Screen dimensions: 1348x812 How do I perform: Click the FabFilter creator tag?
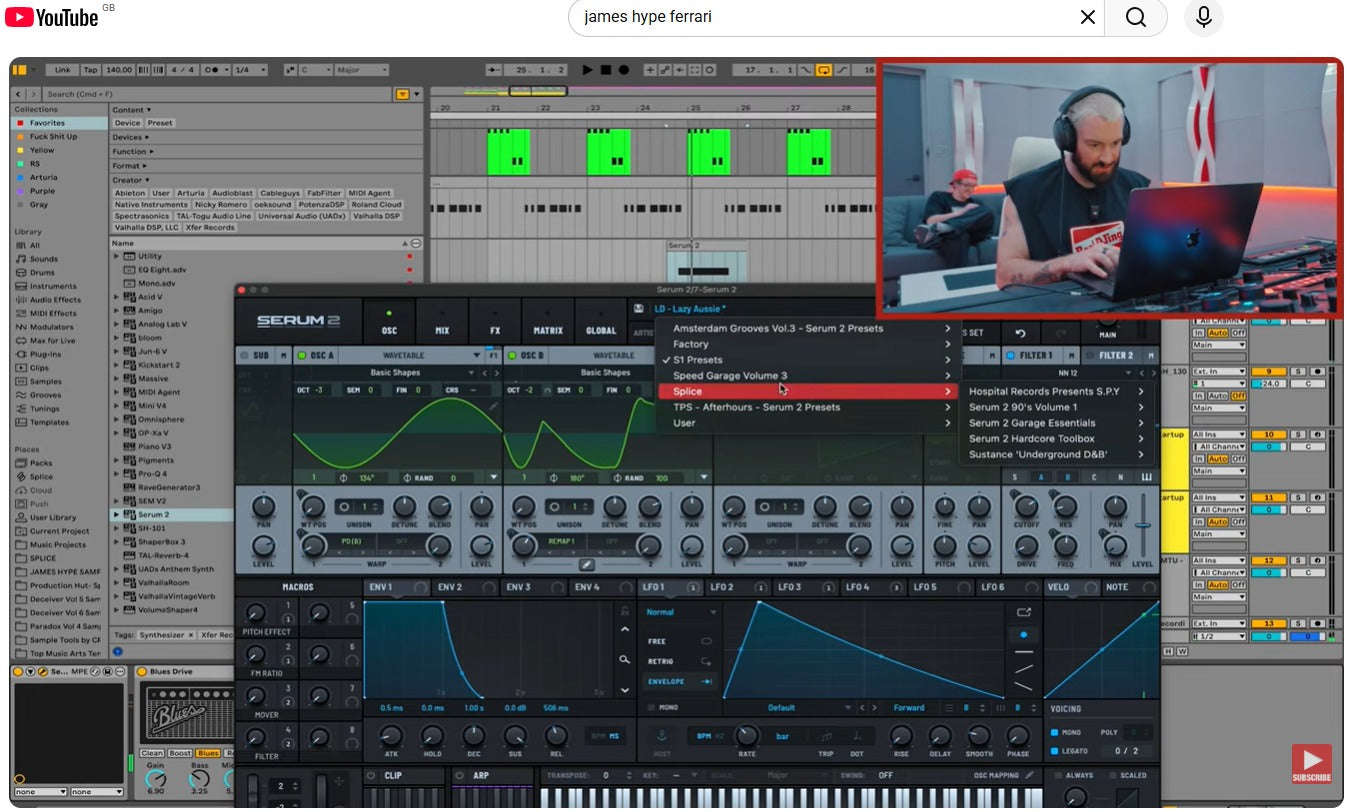[324, 193]
